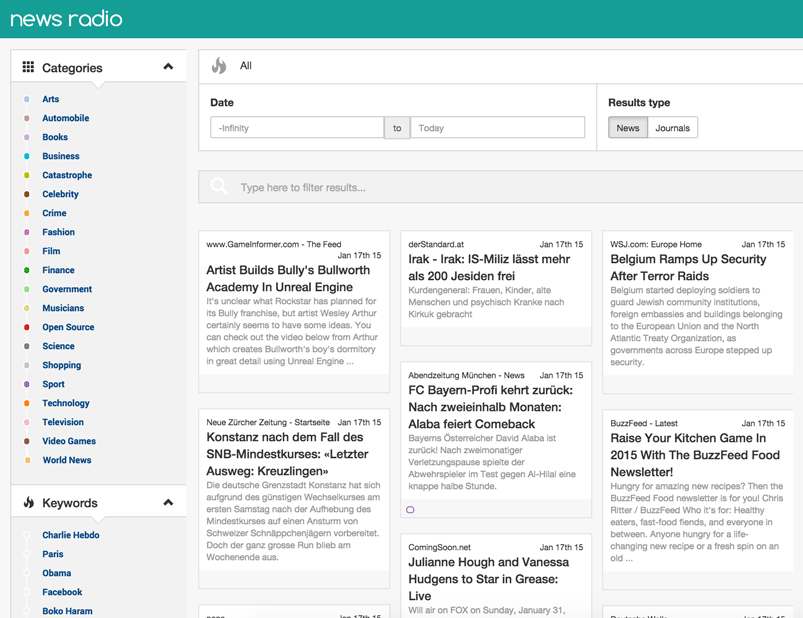Open the Charlie Hebdo keyword
The width and height of the screenshot is (803, 618).
71,535
